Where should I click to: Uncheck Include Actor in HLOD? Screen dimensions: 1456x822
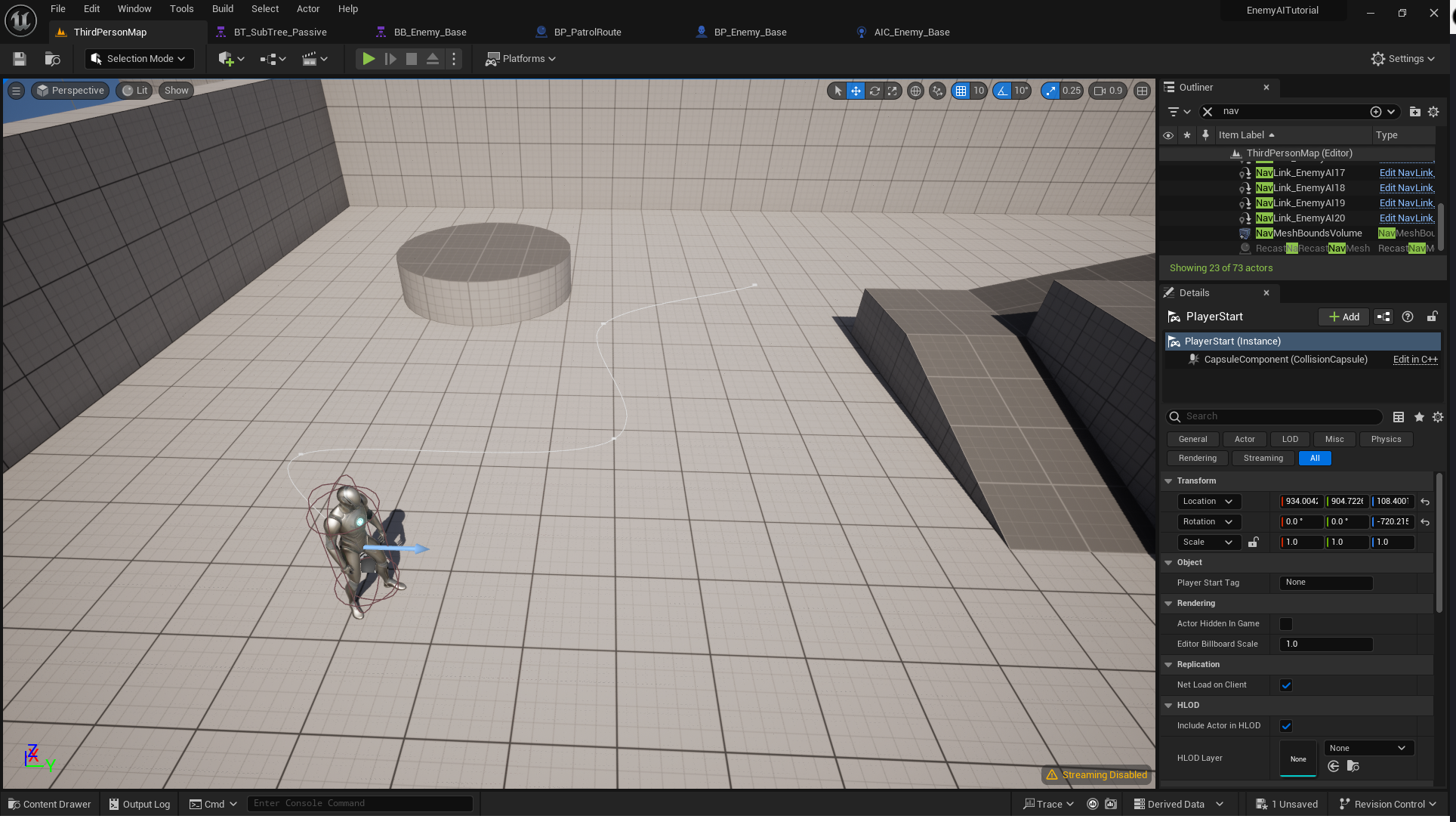pyautogui.click(x=1286, y=726)
